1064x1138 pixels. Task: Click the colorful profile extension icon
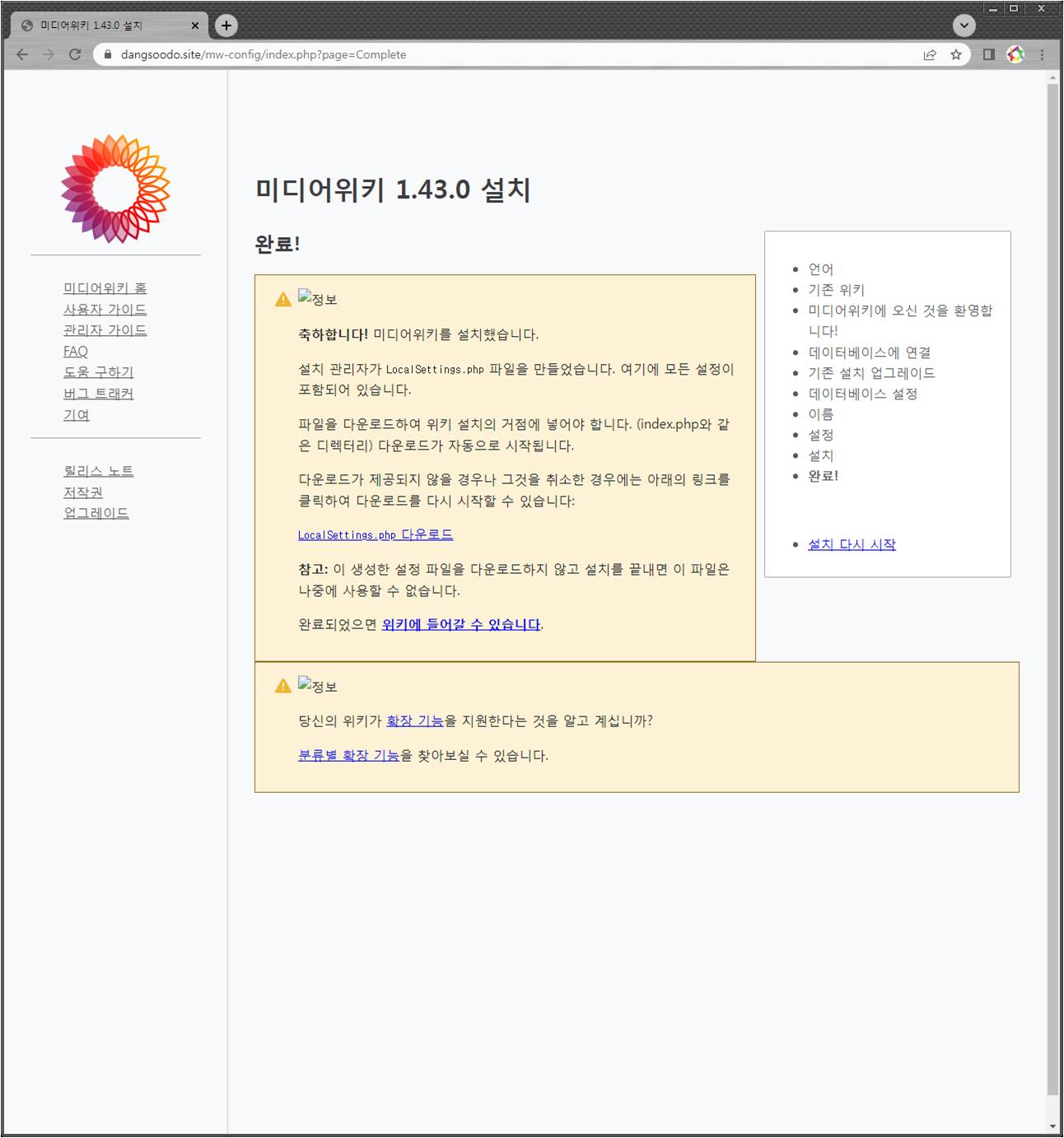click(1015, 54)
